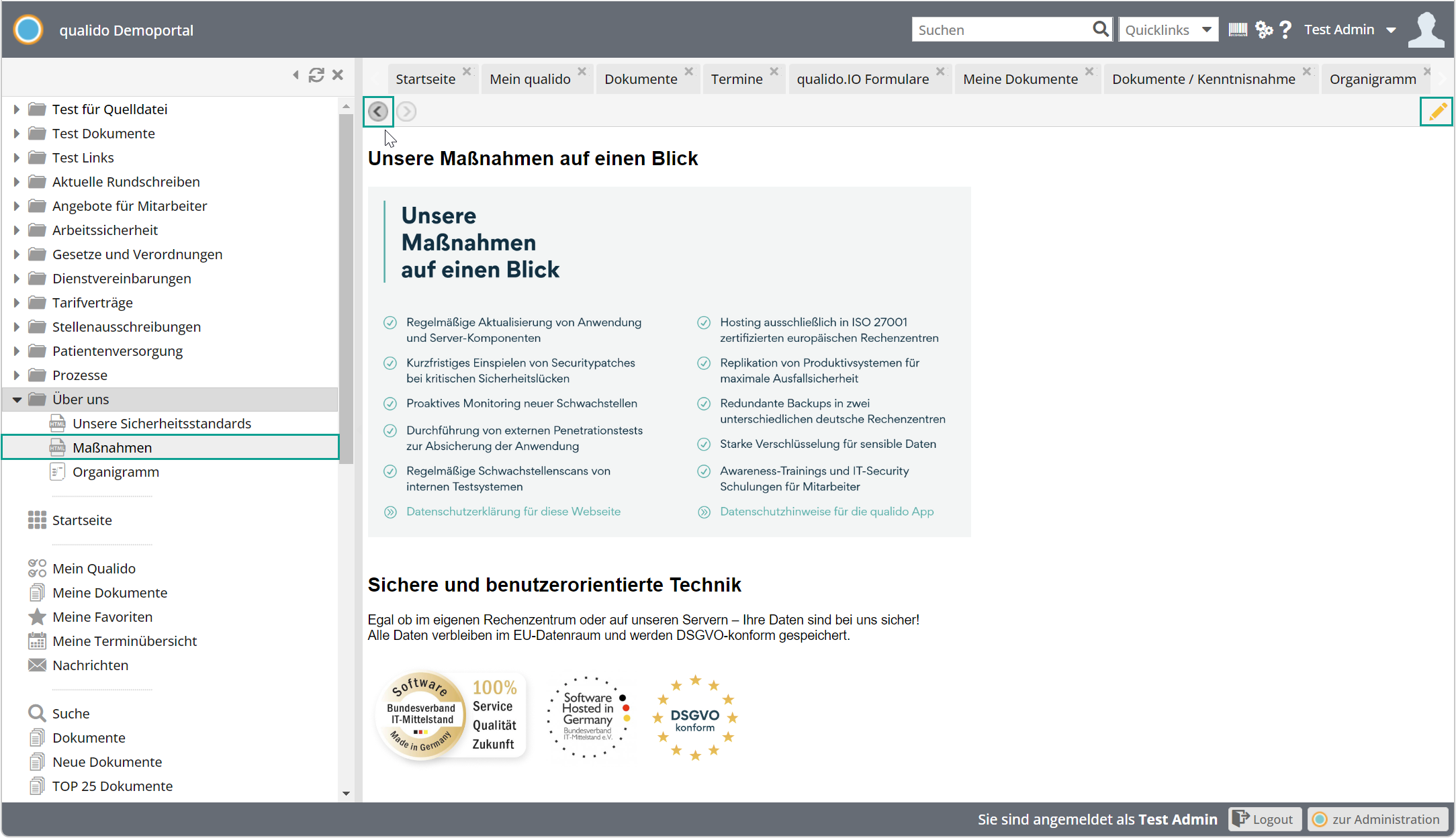Screen dimensions: 1456x838
Task: Expand the Test für Quelldatei folder
Action: point(17,109)
